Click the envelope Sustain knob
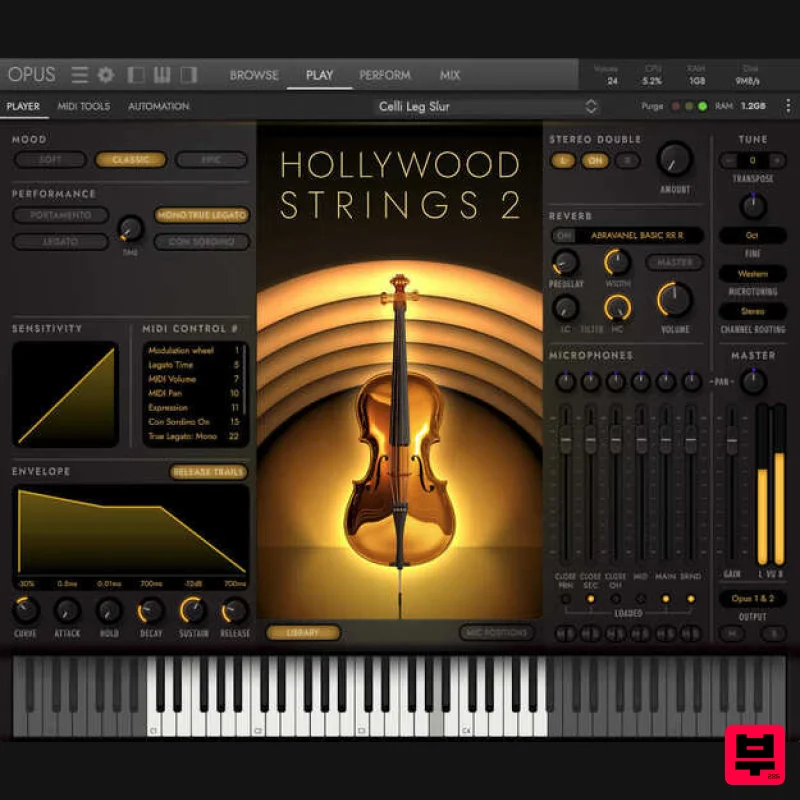 click(x=193, y=610)
